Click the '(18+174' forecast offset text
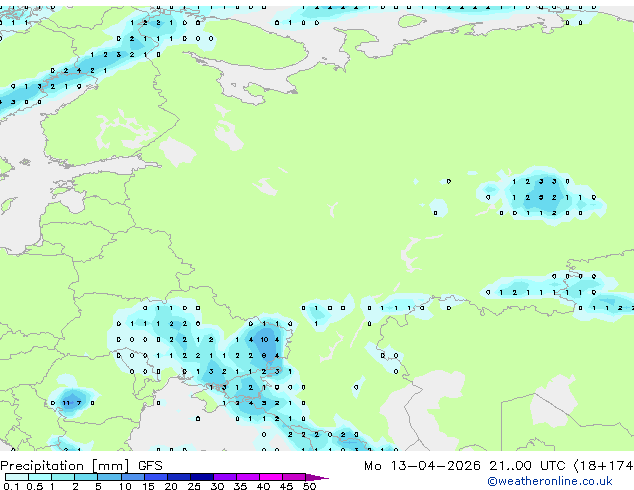This screenshot has width=634, height=490. click(x=603, y=466)
